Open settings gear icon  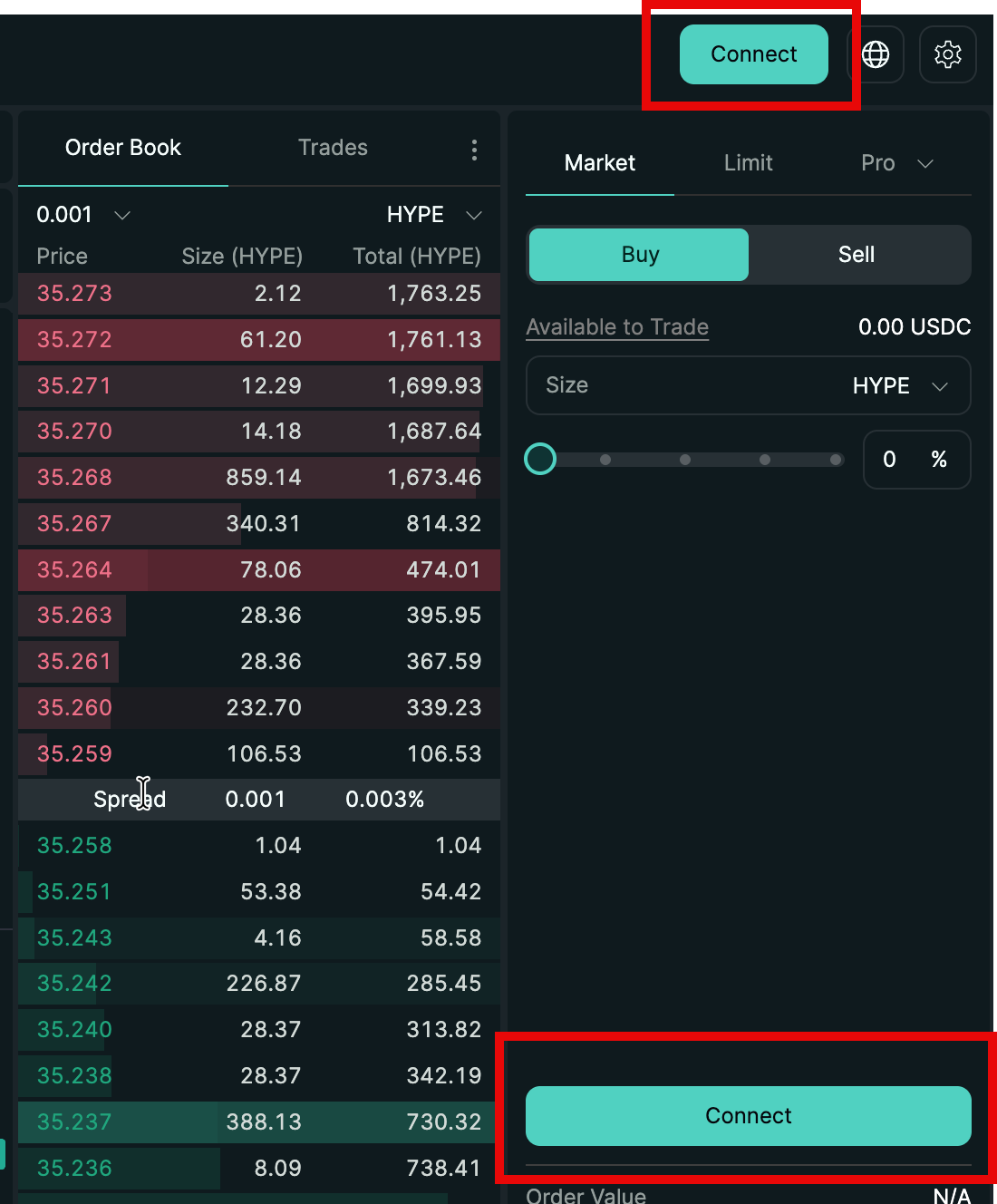coord(948,54)
